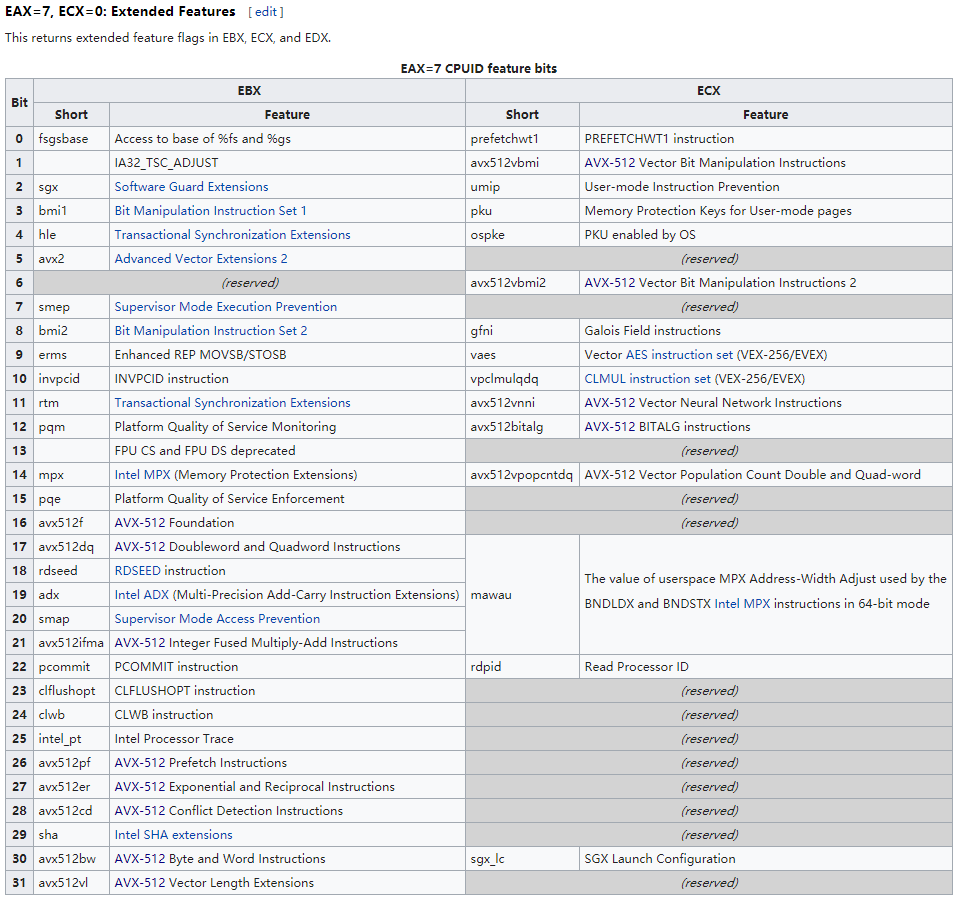Select 'Platform Quality of Service Enforcement' text
967x899 pixels.
tap(229, 499)
